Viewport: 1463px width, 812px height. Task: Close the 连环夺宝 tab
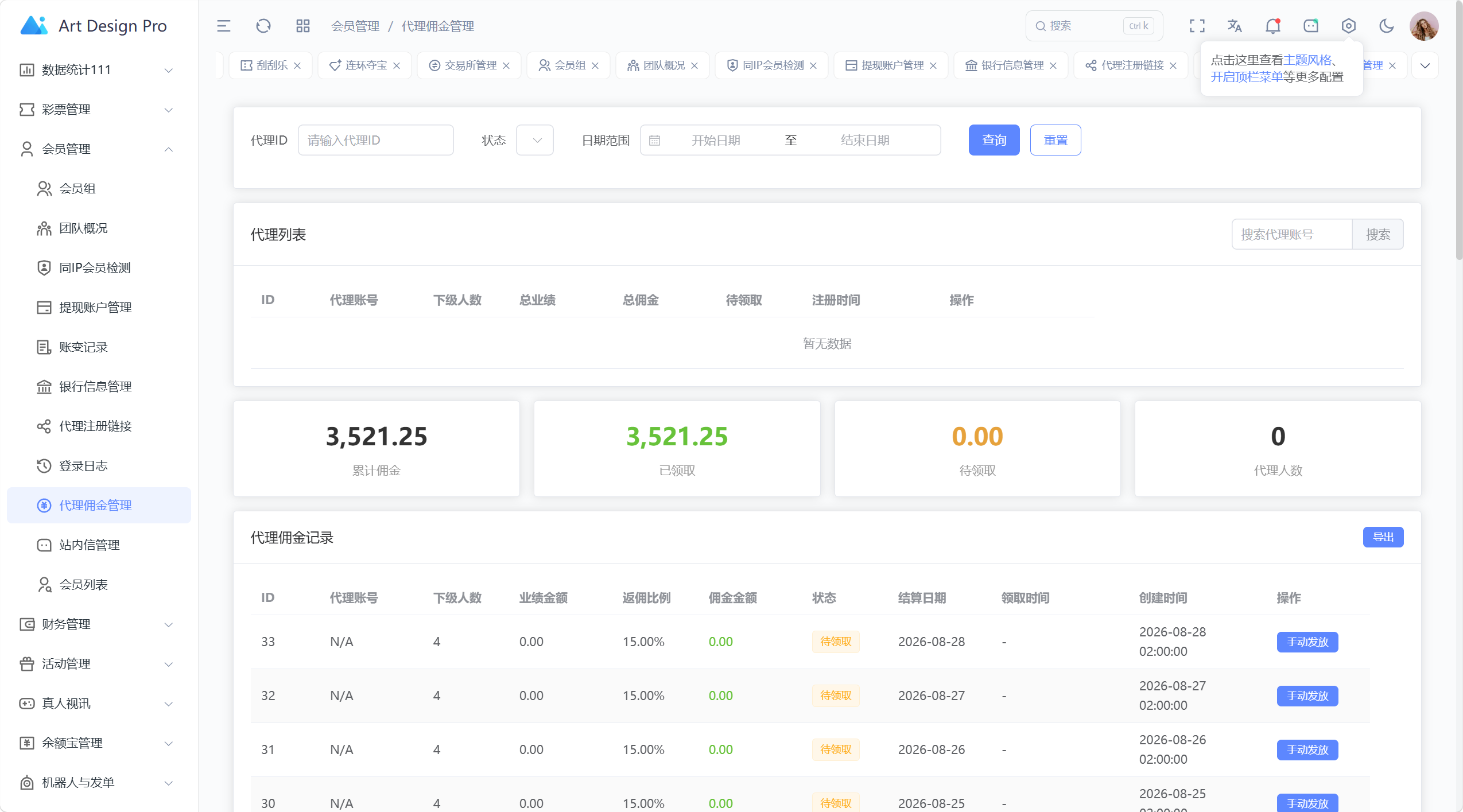(397, 65)
